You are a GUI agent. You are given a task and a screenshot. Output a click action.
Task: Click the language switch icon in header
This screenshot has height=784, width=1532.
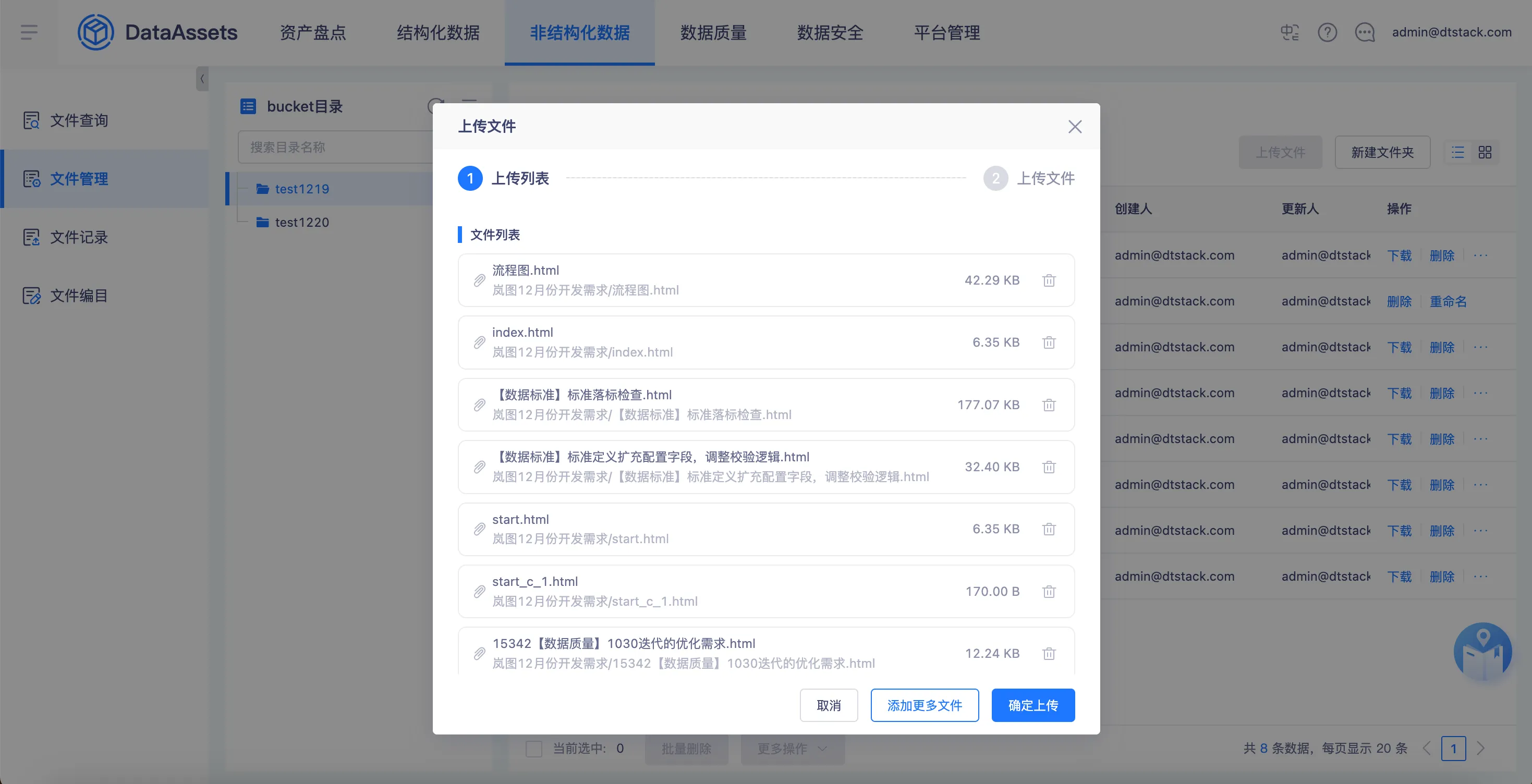[1290, 32]
